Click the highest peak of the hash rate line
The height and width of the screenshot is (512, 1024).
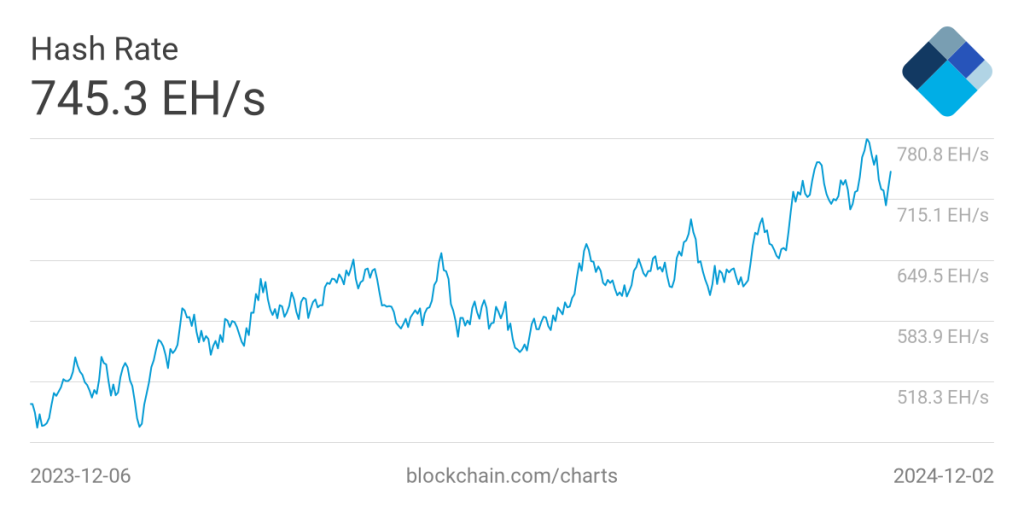tap(867, 140)
